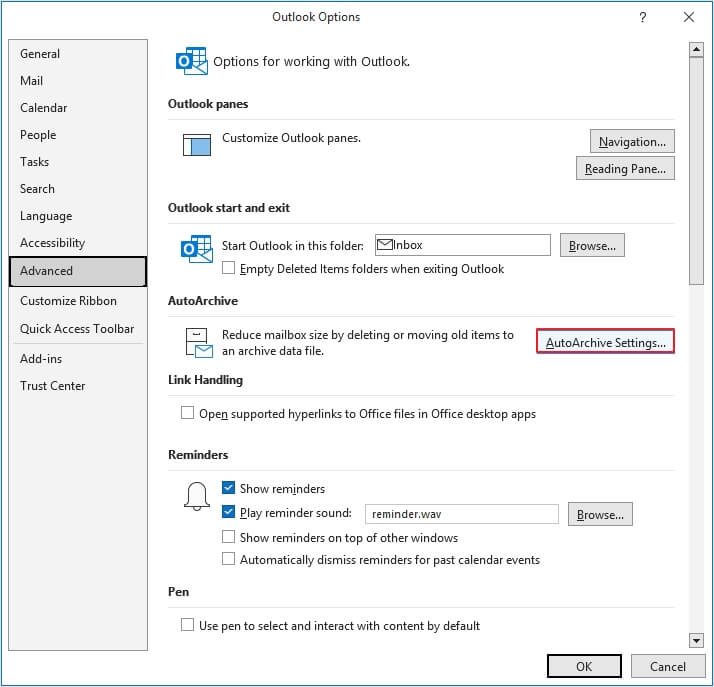Enable Empty Deleted Items folders when exiting
Viewport: 714px width, 687px height.
228,268
